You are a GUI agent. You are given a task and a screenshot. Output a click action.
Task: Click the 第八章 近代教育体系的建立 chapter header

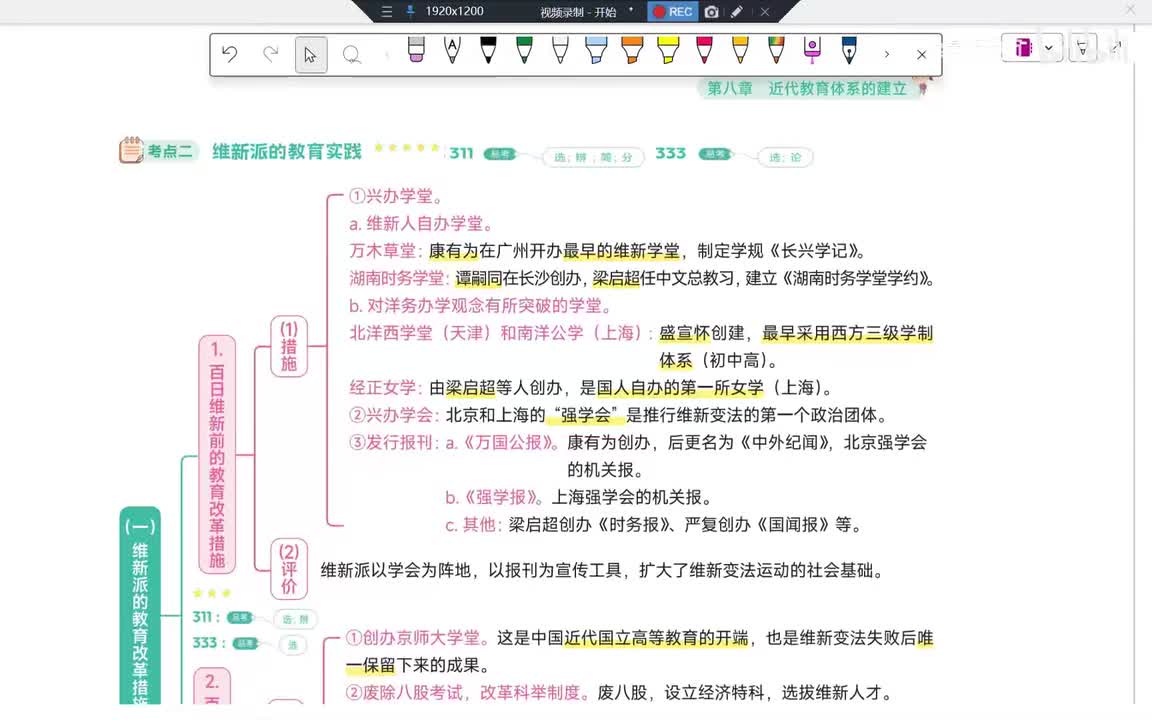(x=807, y=89)
